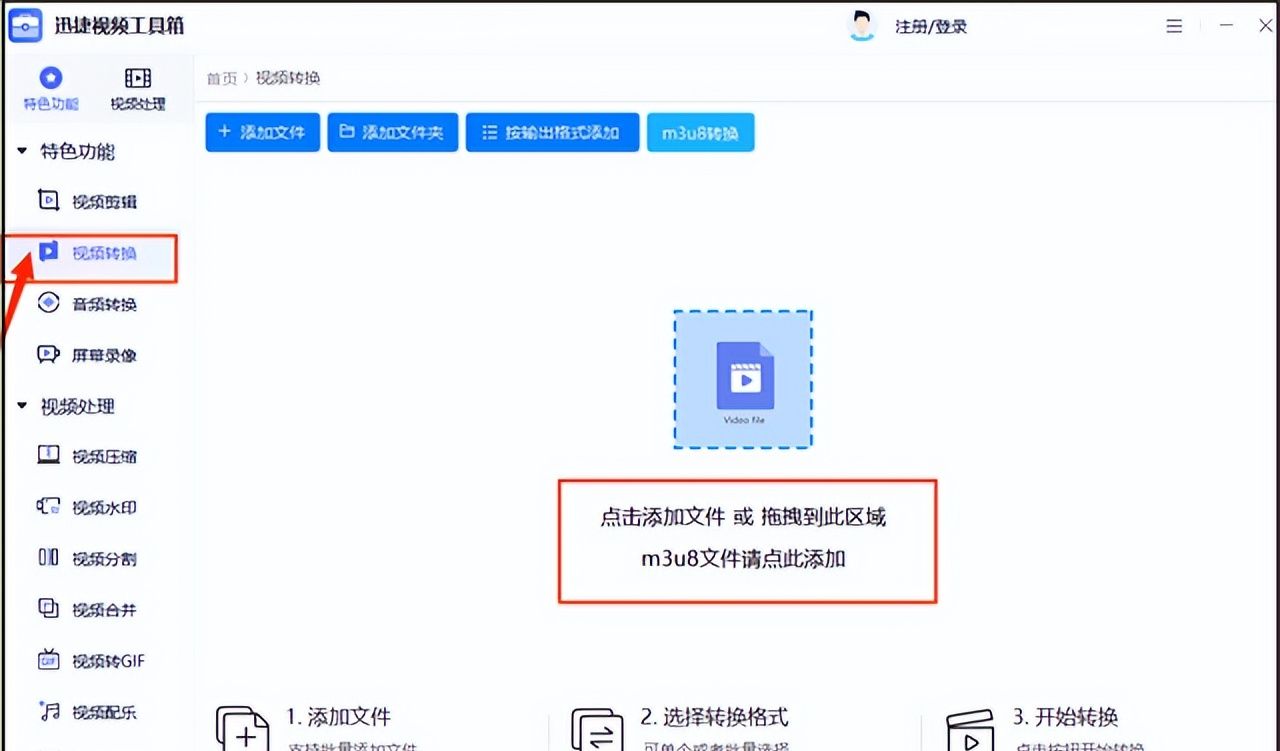The width and height of the screenshot is (1280, 751).
Task: Click the user avatar icon
Action: click(x=861, y=26)
